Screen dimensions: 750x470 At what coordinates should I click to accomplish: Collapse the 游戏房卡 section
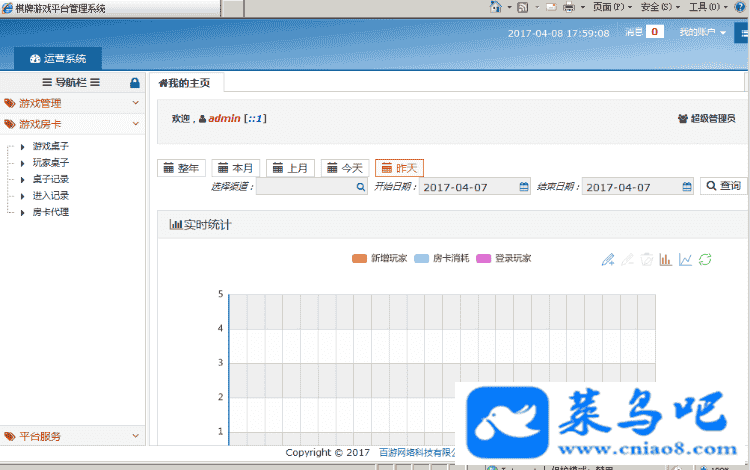[70, 124]
